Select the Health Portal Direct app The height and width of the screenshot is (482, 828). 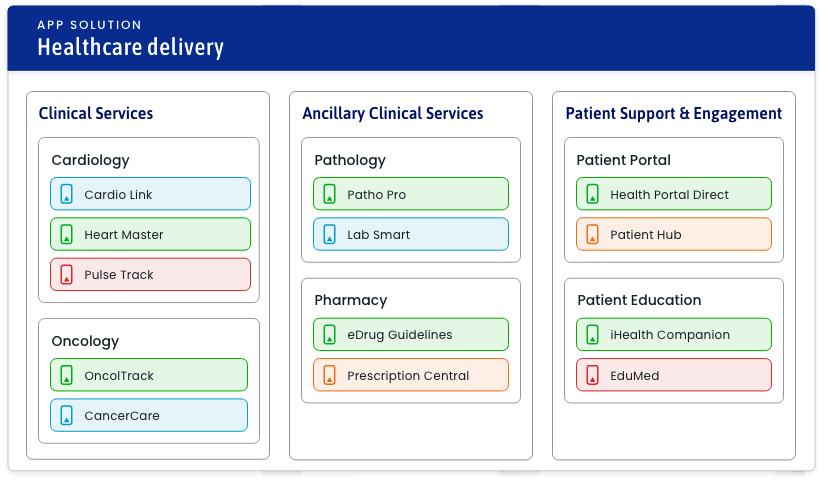pyautogui.click(x=674, y=194)
